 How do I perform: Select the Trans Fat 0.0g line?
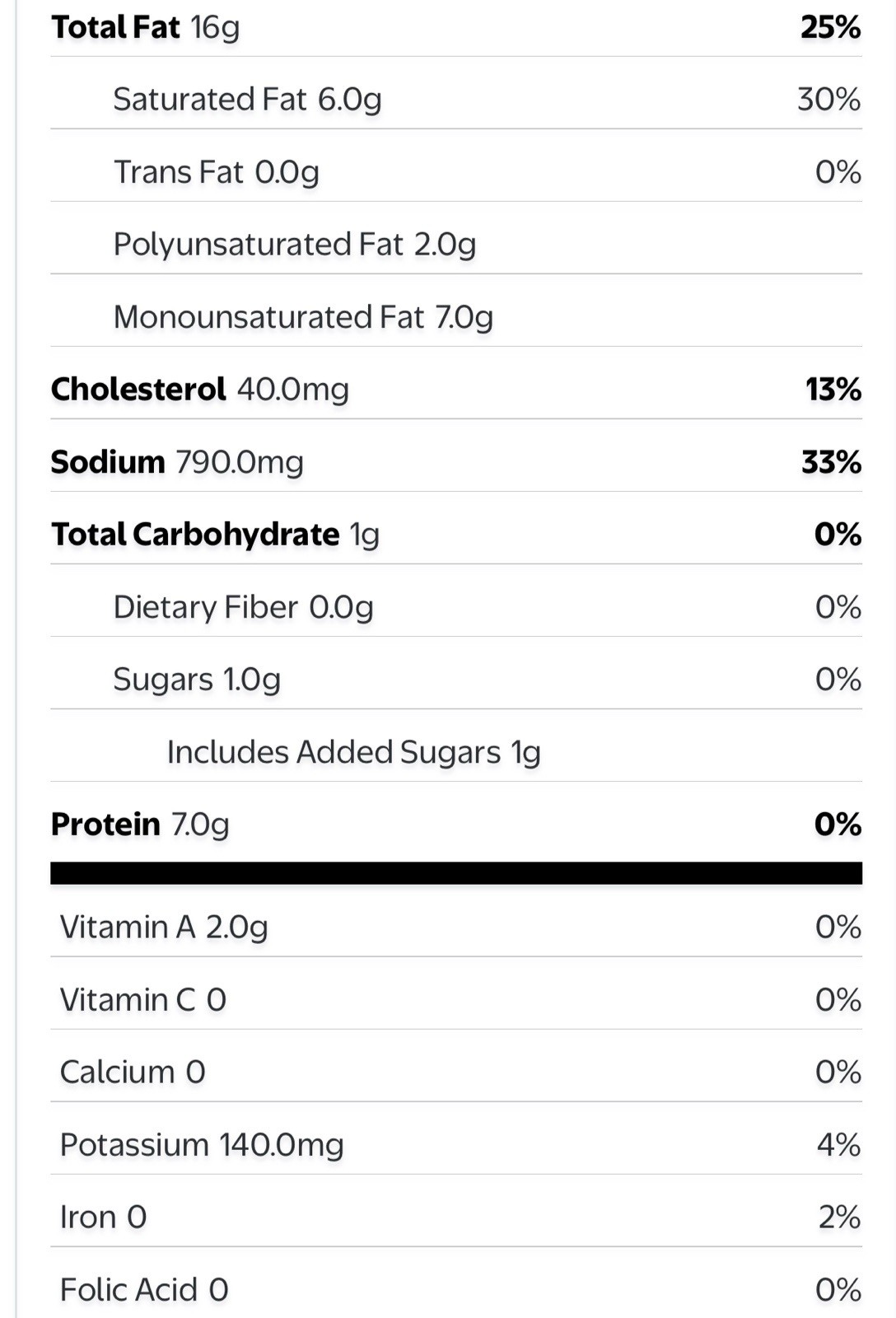point(456,171)
